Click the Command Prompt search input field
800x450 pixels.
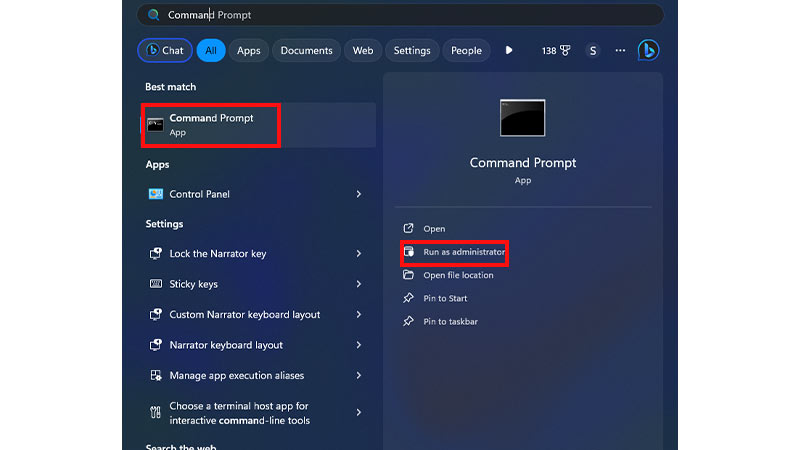click(400, 15)
